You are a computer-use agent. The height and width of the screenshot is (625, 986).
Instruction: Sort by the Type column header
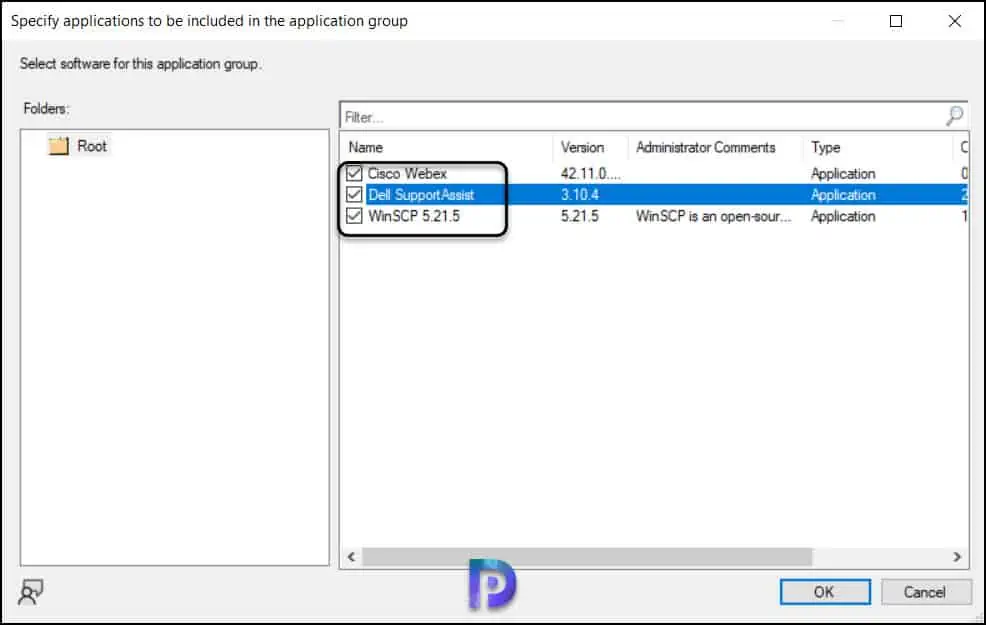point(826,147)
